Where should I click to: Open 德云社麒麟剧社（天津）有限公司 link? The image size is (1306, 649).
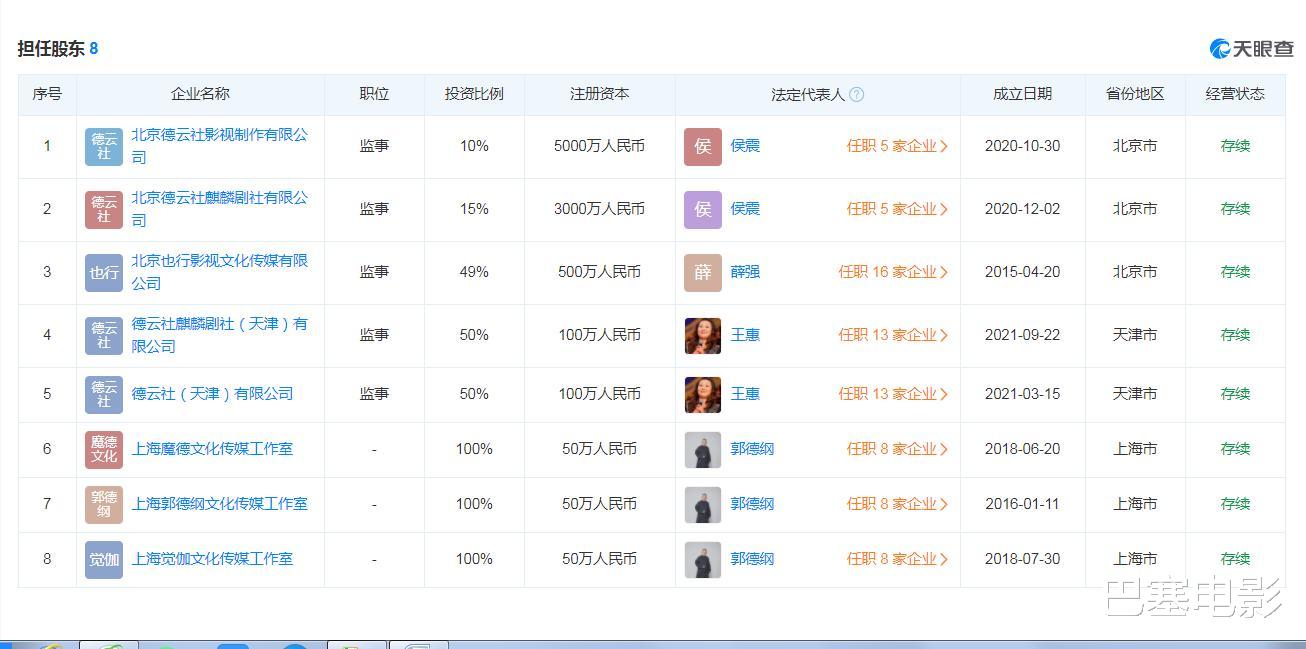(220, 335)
